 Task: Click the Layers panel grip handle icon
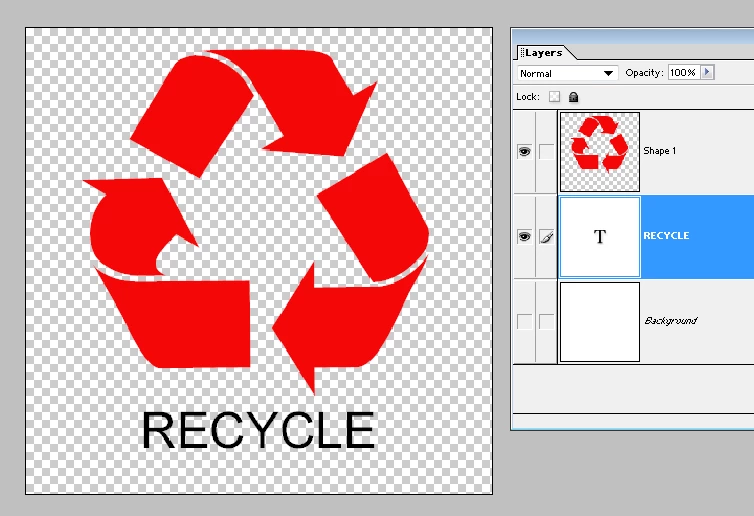tap(522, 52)
